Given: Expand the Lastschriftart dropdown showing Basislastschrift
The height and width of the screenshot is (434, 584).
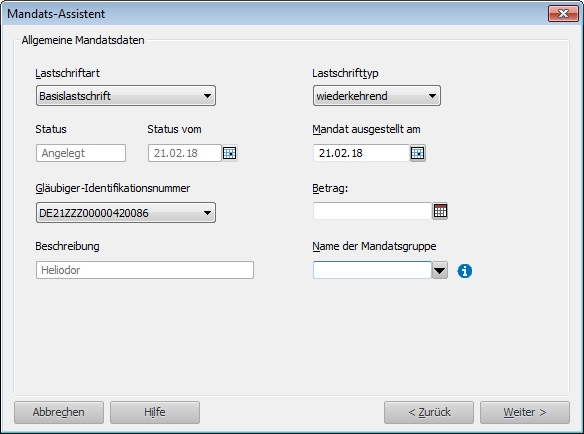Looking at the screenshot, I should click(x=126, y=96).
